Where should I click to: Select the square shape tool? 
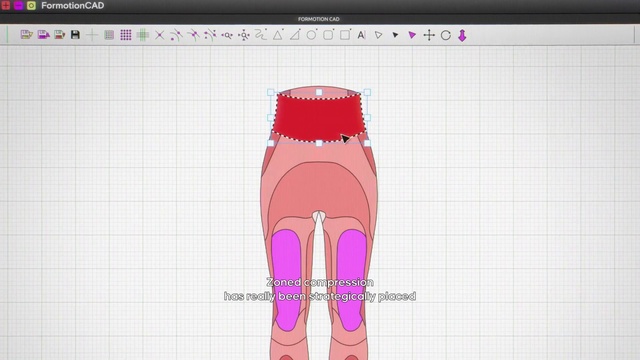[345, 35]
